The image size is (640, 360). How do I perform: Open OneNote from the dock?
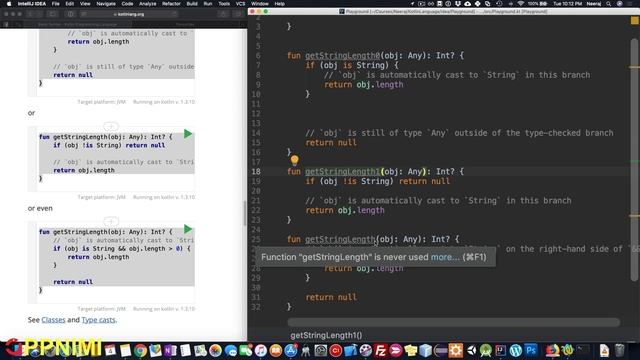tap(170, 350)
